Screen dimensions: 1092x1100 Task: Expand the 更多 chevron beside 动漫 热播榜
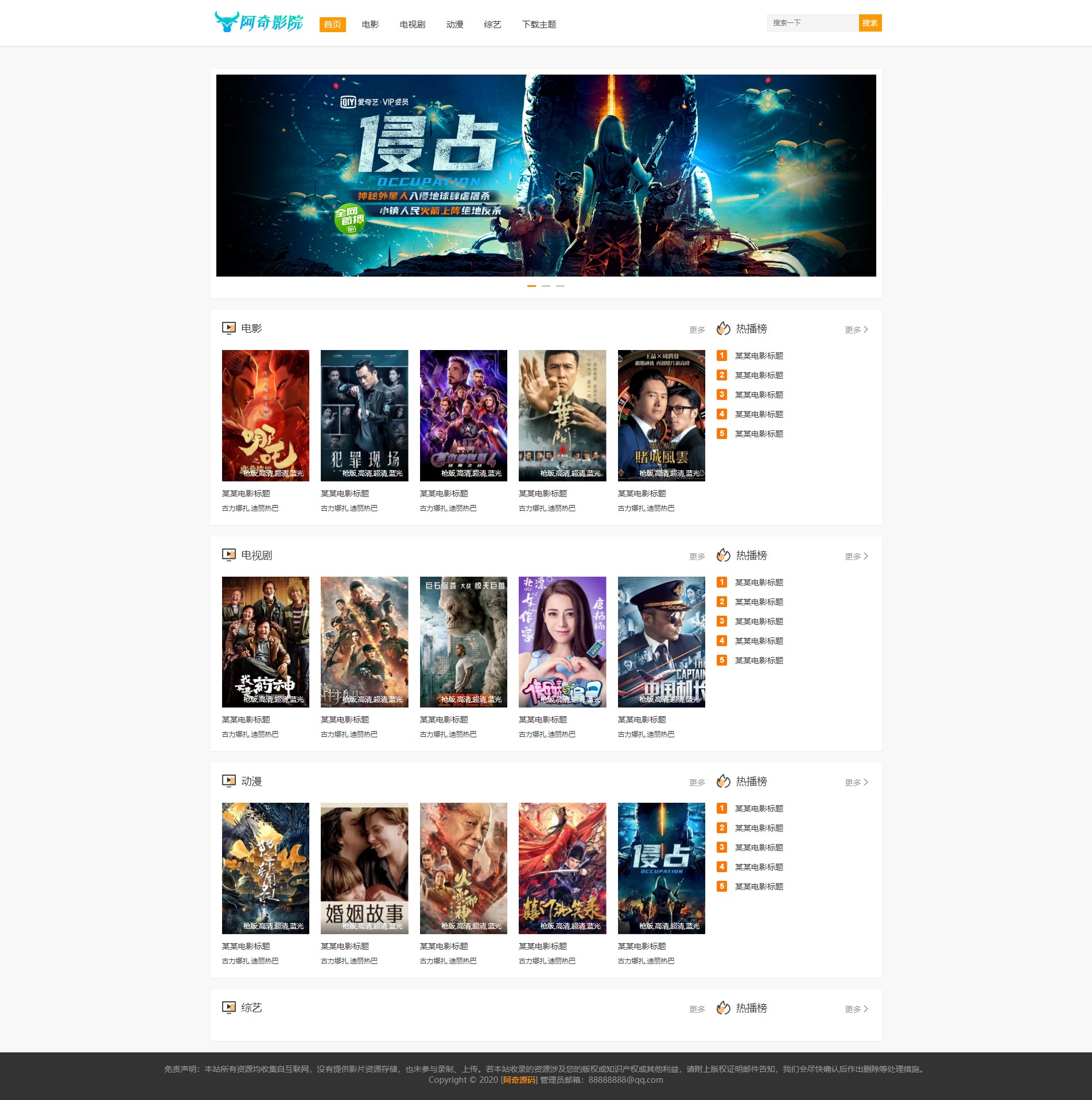coord(866,782)
